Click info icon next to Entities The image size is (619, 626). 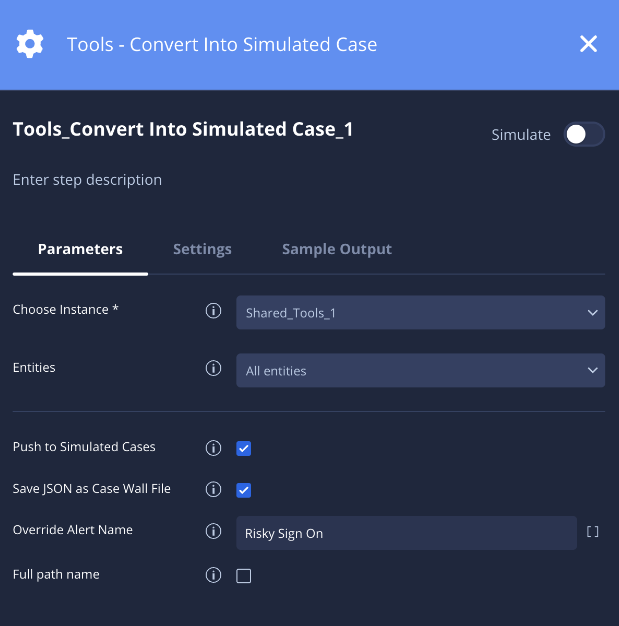click(x=213, y=369)
